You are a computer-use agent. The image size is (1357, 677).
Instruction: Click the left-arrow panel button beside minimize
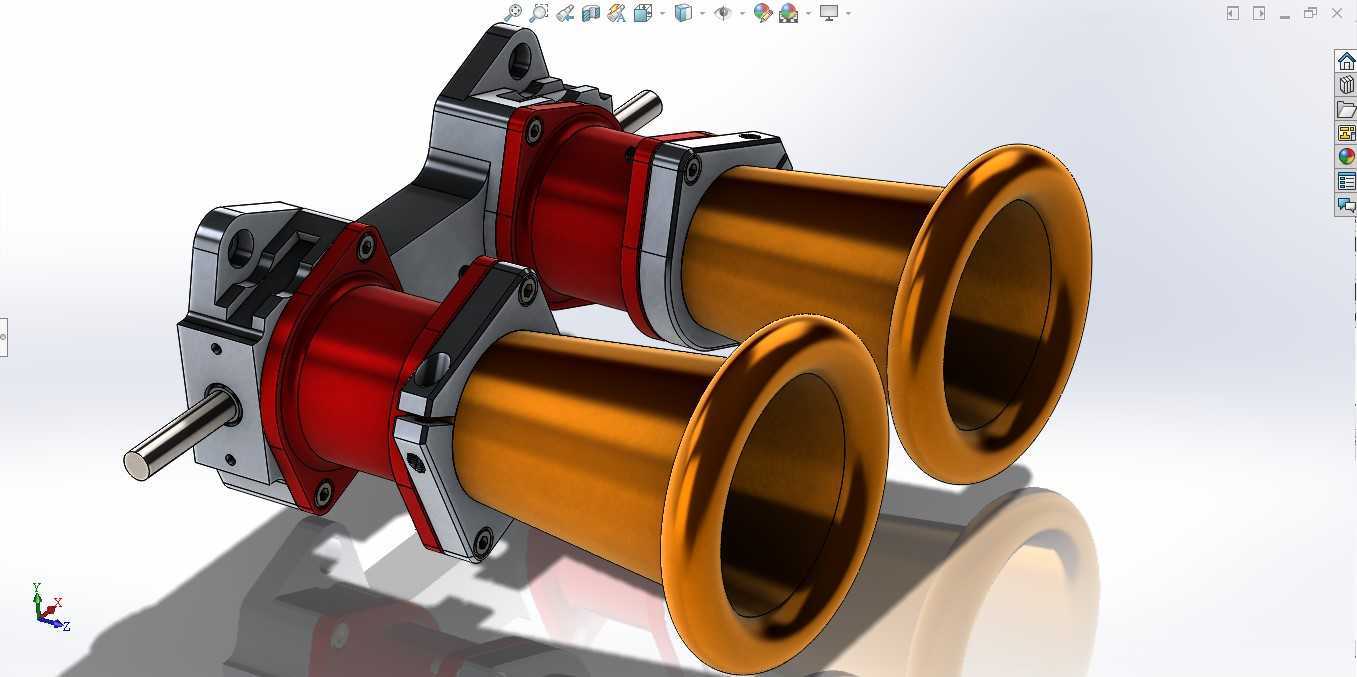pyautogui.click(x=1233, y=13)
